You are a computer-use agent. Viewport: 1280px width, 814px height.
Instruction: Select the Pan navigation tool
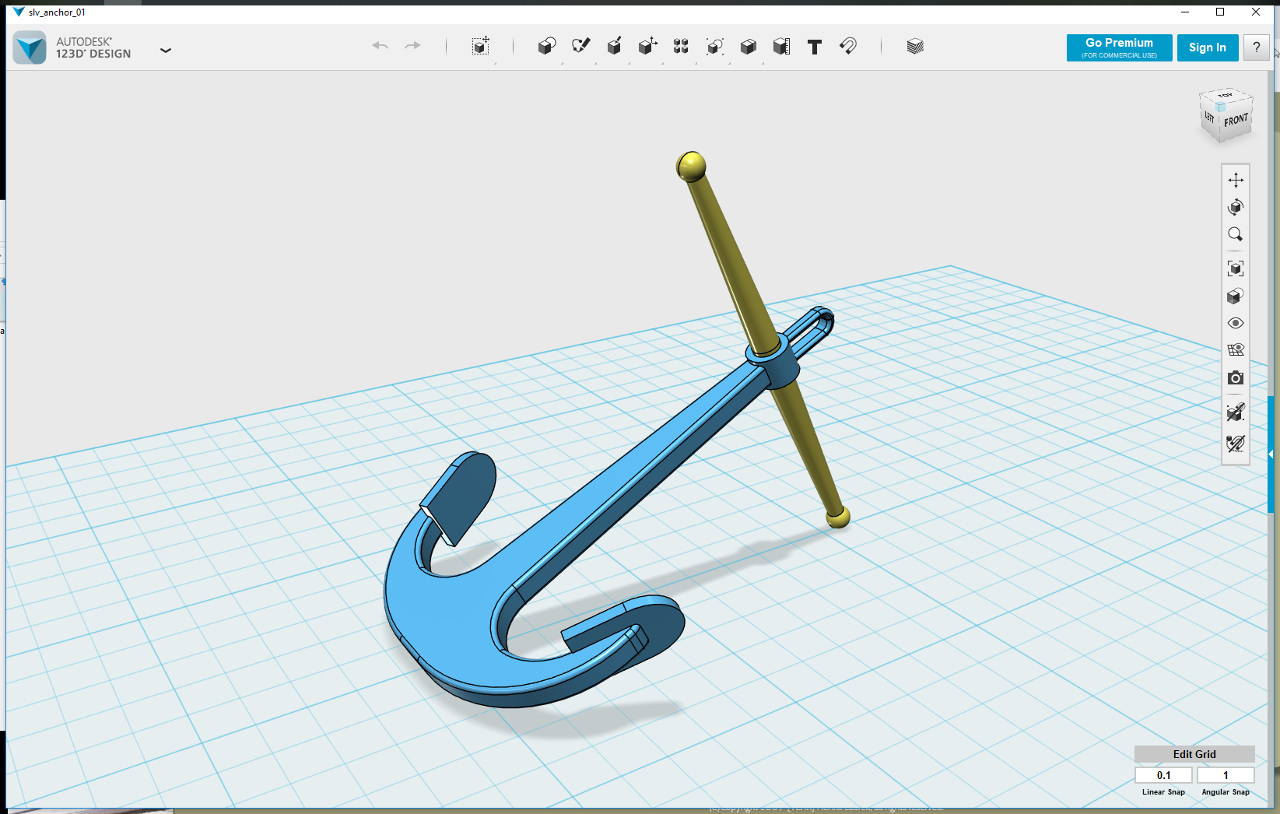point(1236,180)
